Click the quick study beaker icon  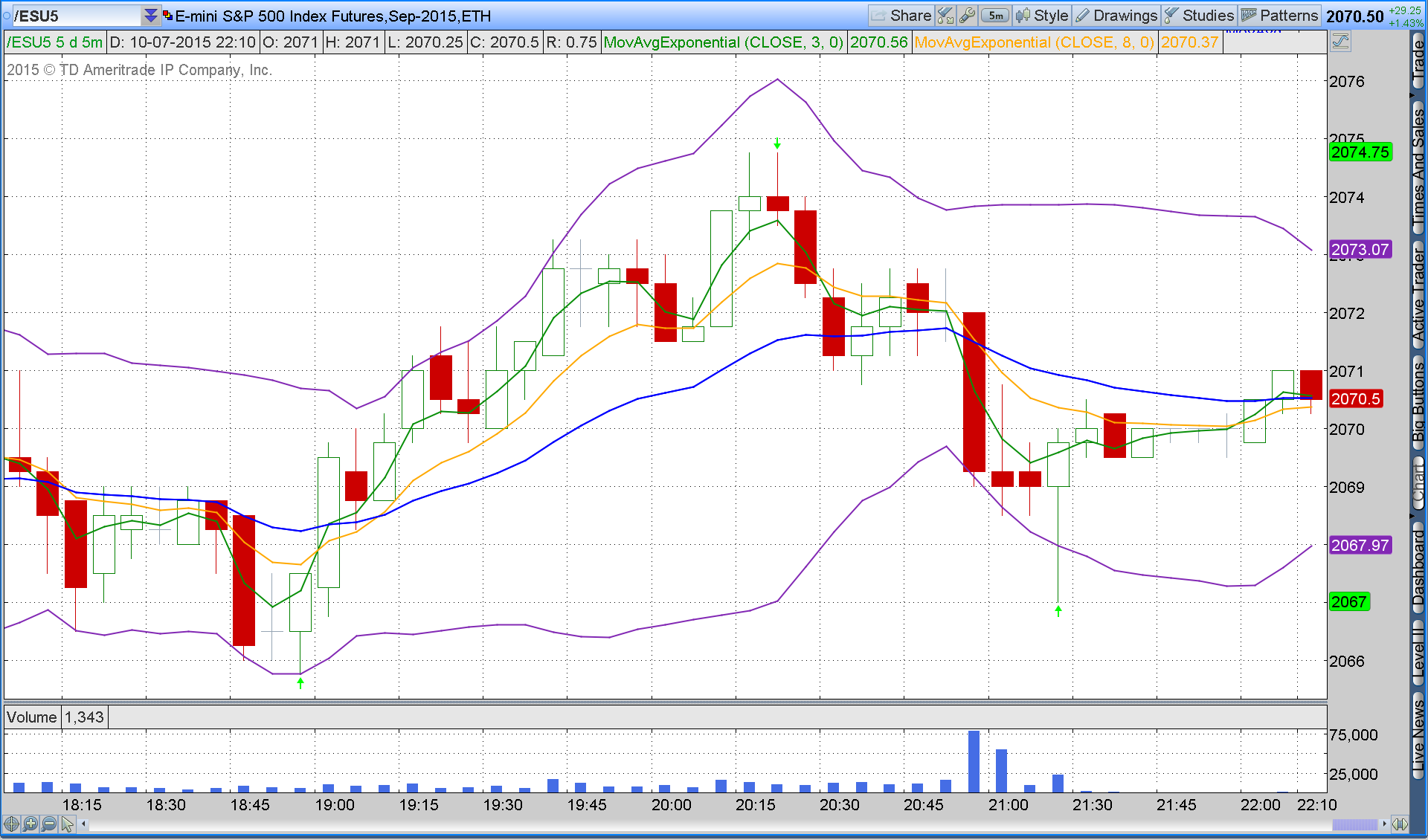click(945, 16)
